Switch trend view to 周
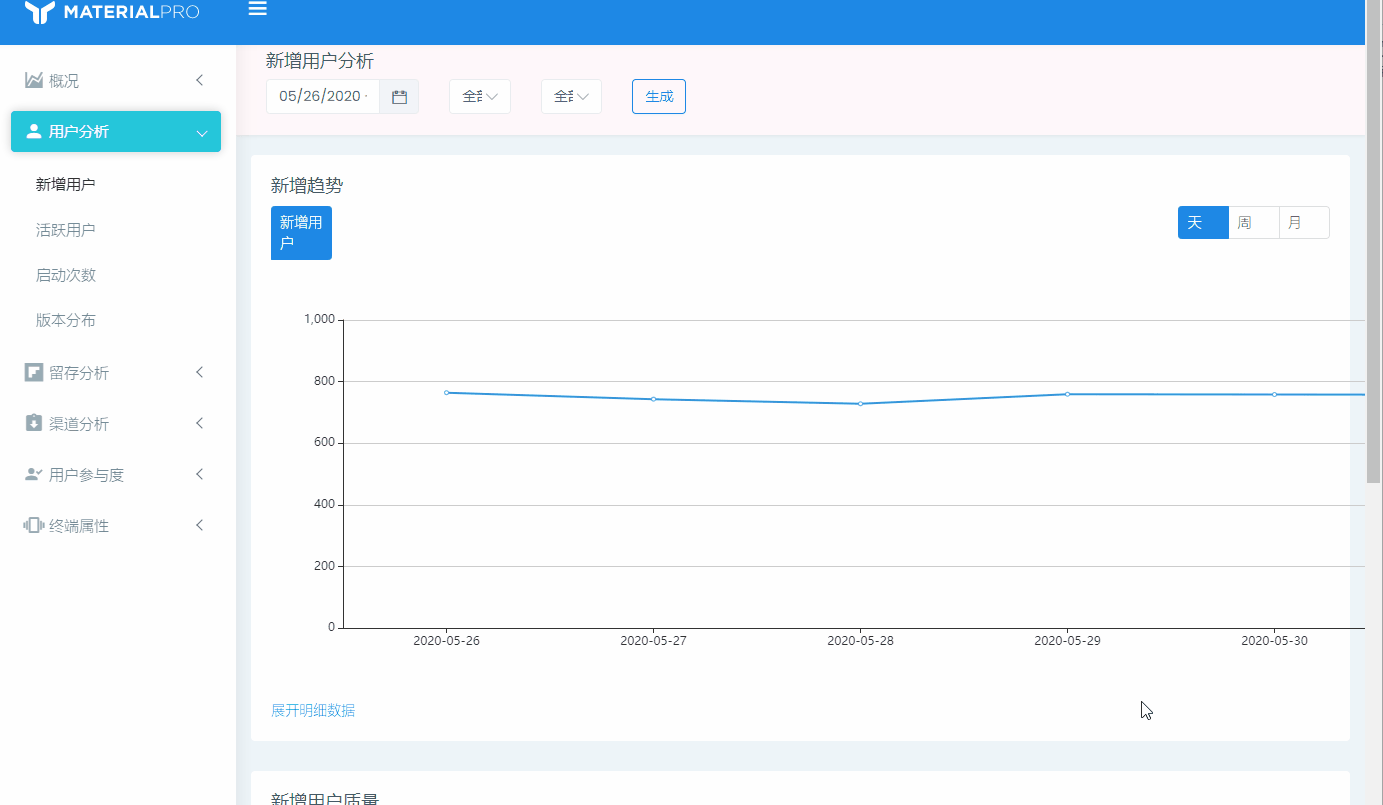The image size is (1383, 805). pyautogui.click(x=1254, y=223)
